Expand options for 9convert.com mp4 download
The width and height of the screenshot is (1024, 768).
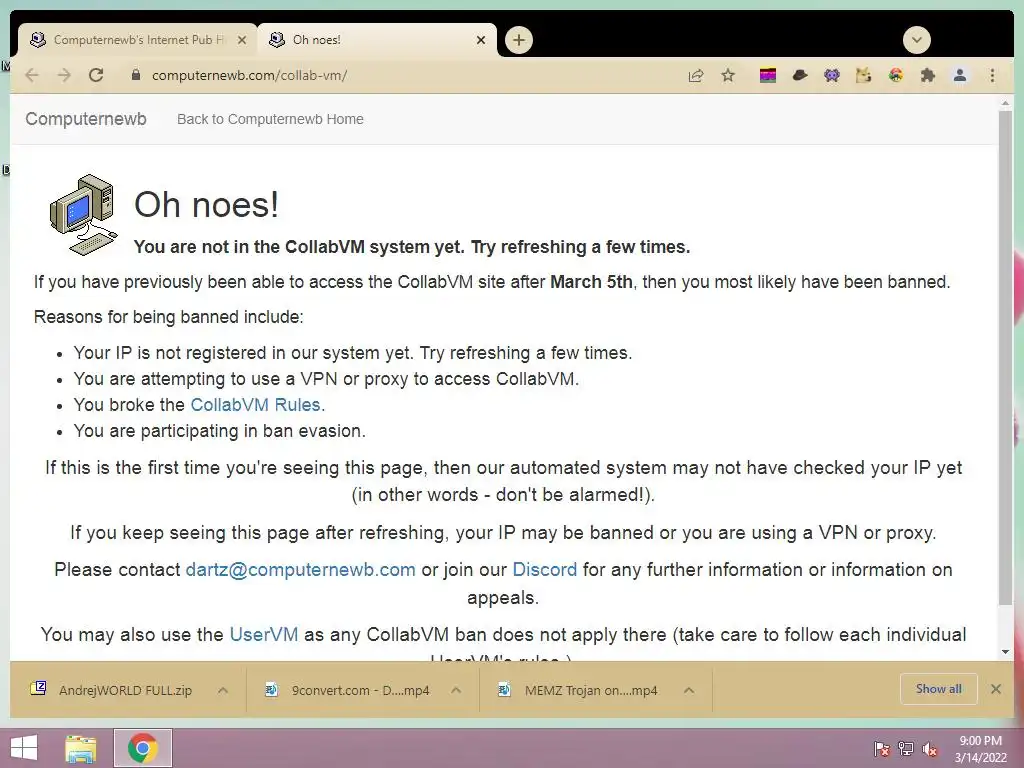coord(456,690)
